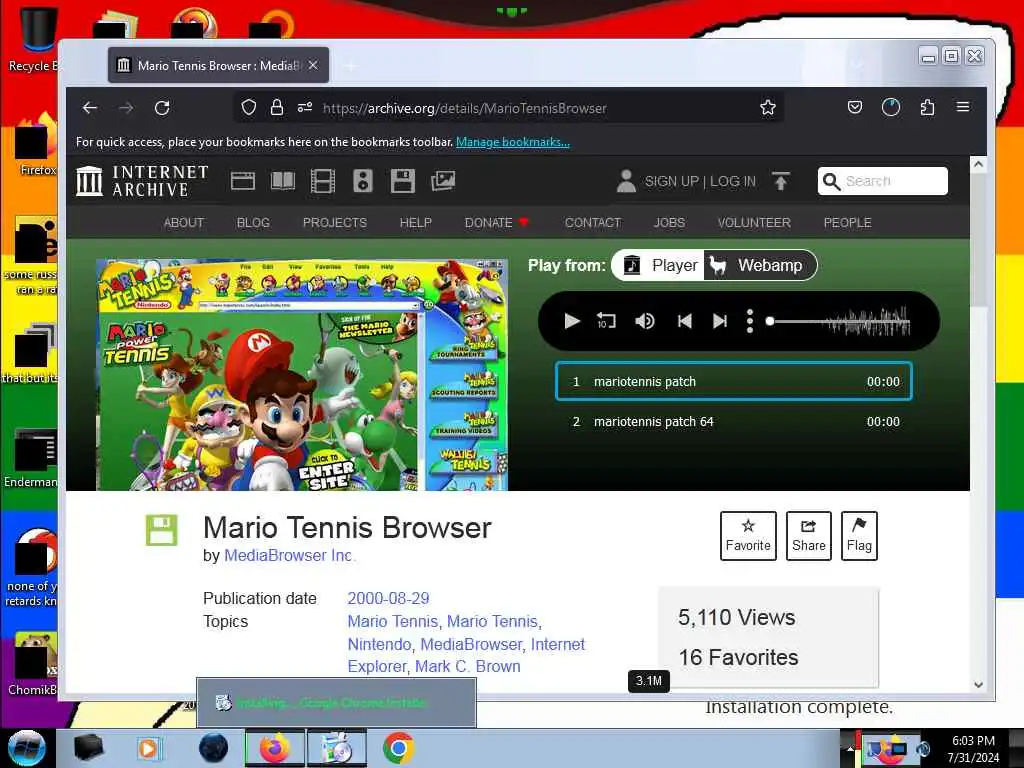The width and height of the screenshot is (1024, 768).
Task: Open the Pocket save icon
Action: point(855,107)
